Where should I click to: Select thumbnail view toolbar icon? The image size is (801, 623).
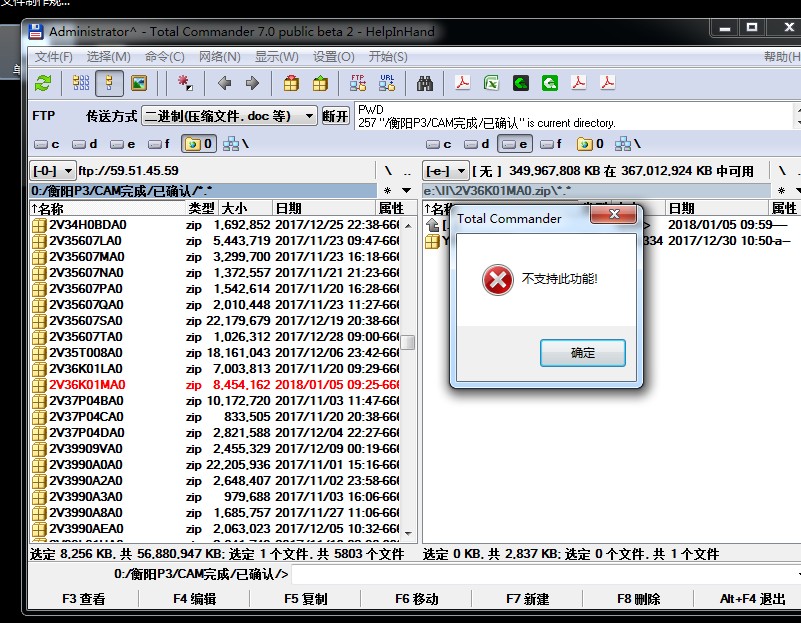(139, 83)
